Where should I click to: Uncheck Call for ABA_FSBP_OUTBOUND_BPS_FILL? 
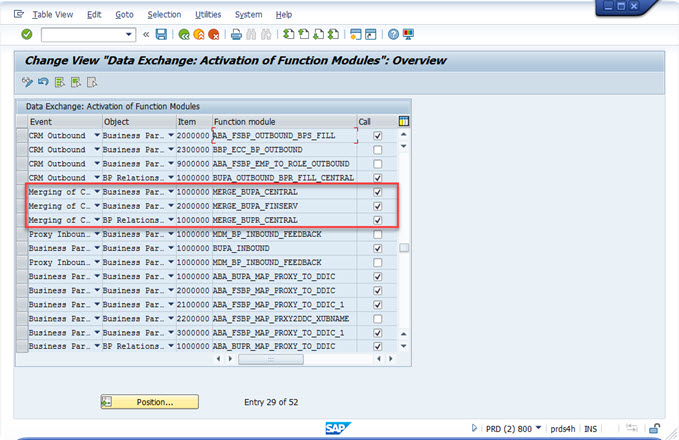tap(378, 136)
